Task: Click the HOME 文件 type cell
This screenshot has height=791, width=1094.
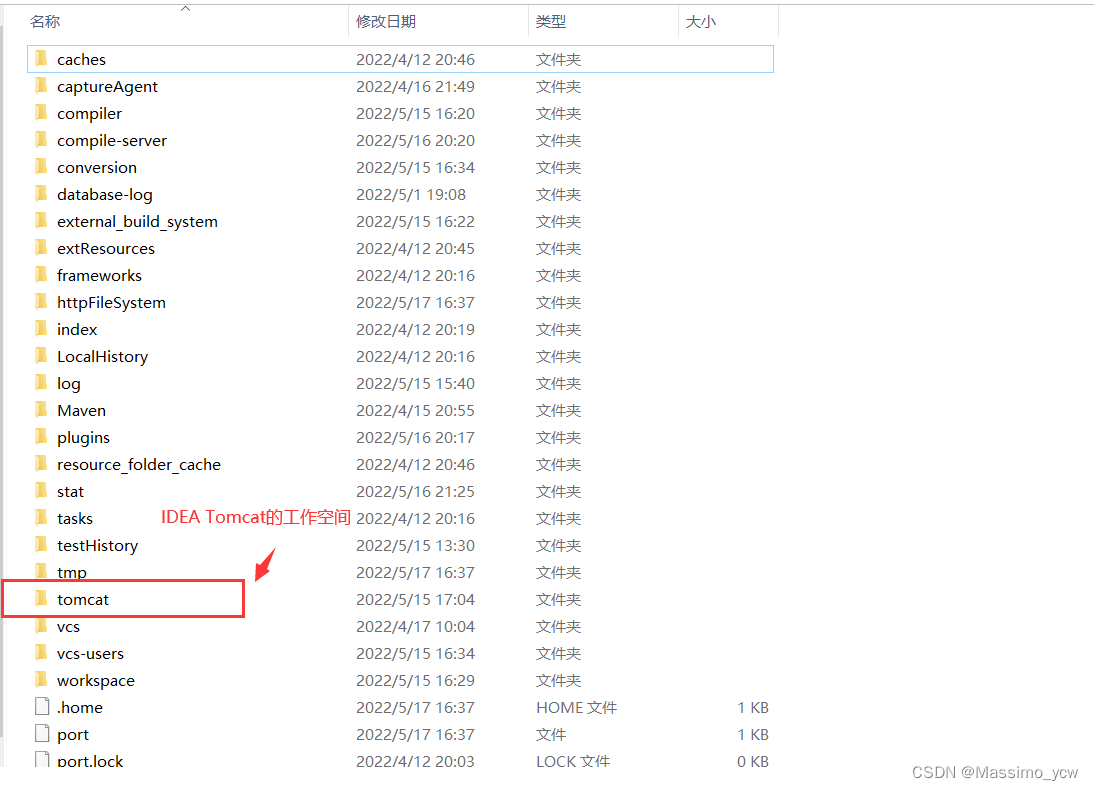Action: coord(576,707)
